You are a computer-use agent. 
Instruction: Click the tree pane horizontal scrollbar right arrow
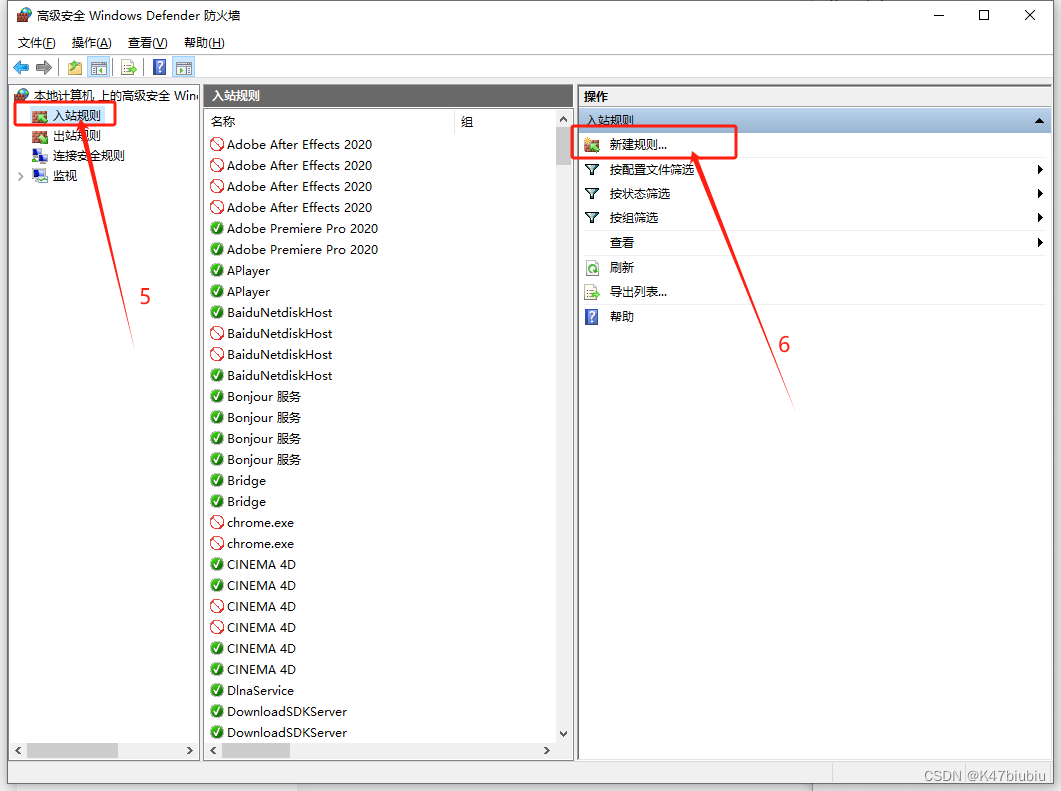click(189, 750)
